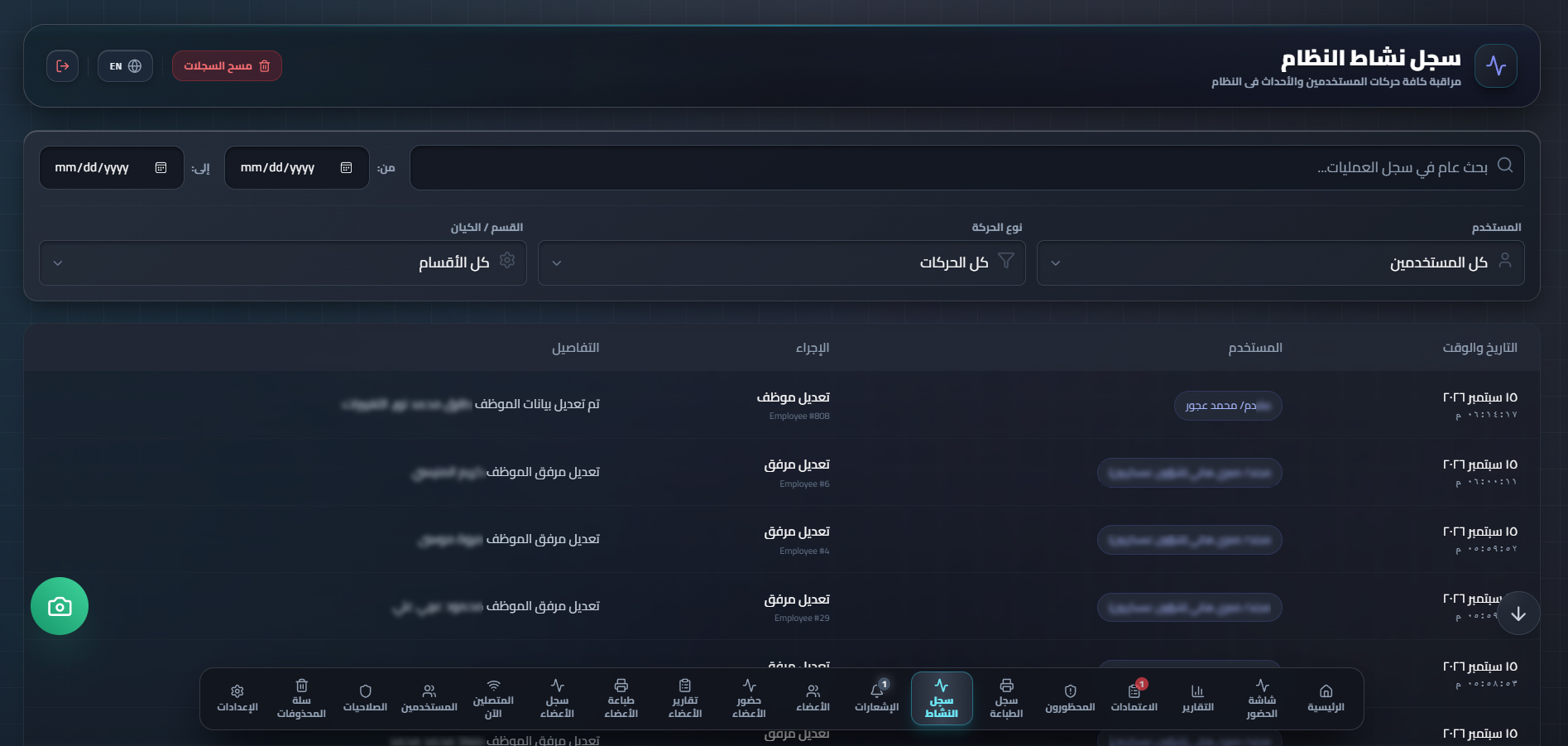Screen dimensions: 1568x746
Task: Open المتصلين الآن online users
Action: click(493, 699)
